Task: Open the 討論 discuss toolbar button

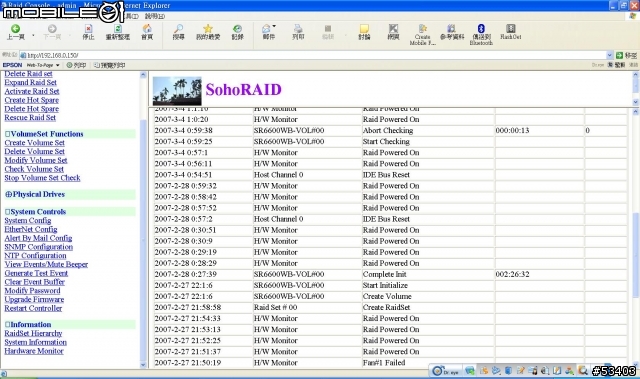Action: click(364, 32)
